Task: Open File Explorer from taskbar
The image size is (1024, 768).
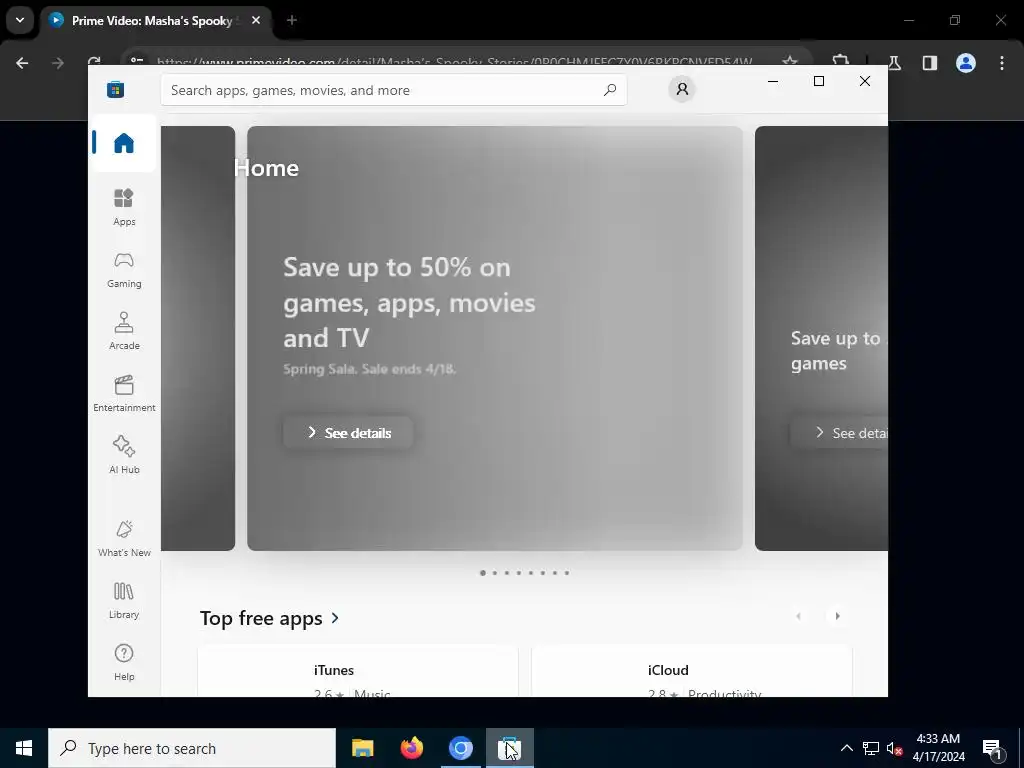Action: pos(362,748)
